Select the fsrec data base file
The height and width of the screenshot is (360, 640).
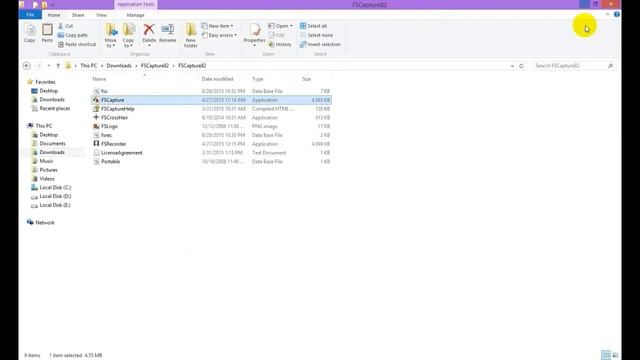click(211, 135)
